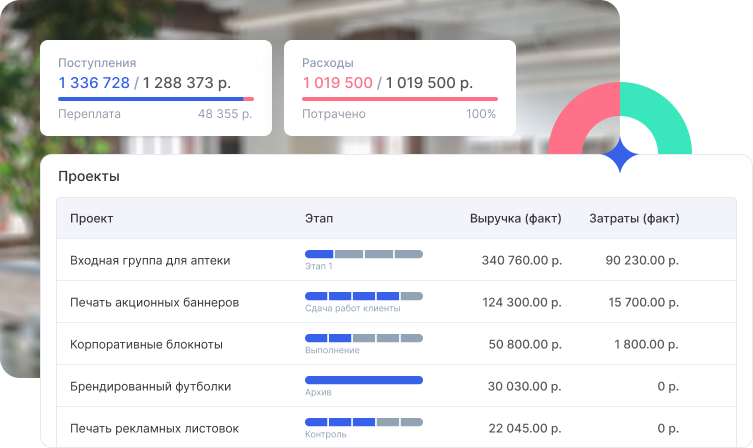Open project Печать акционных баннеров

click(154, 302)
